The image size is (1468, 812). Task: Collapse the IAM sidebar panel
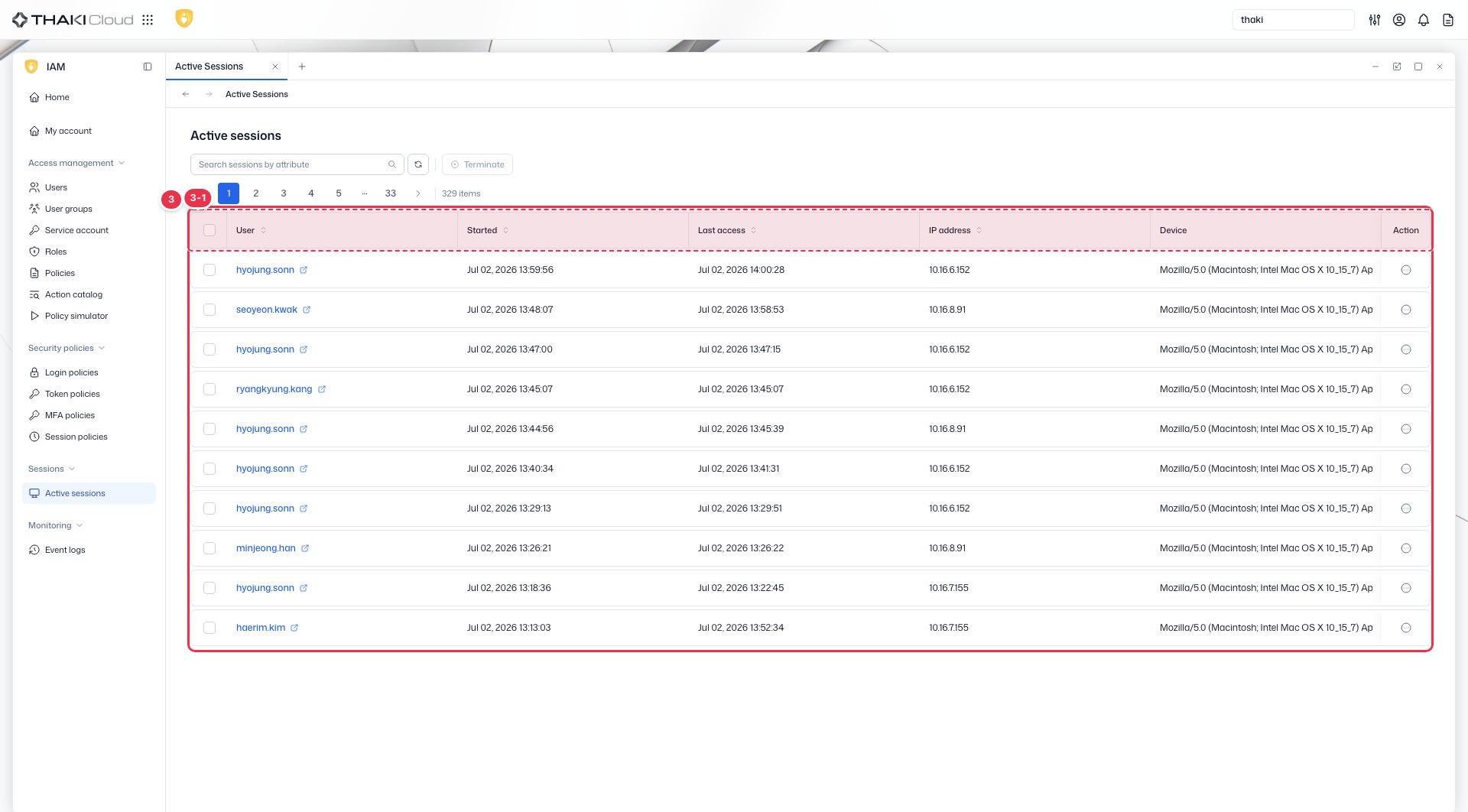[x=148, y=67]
